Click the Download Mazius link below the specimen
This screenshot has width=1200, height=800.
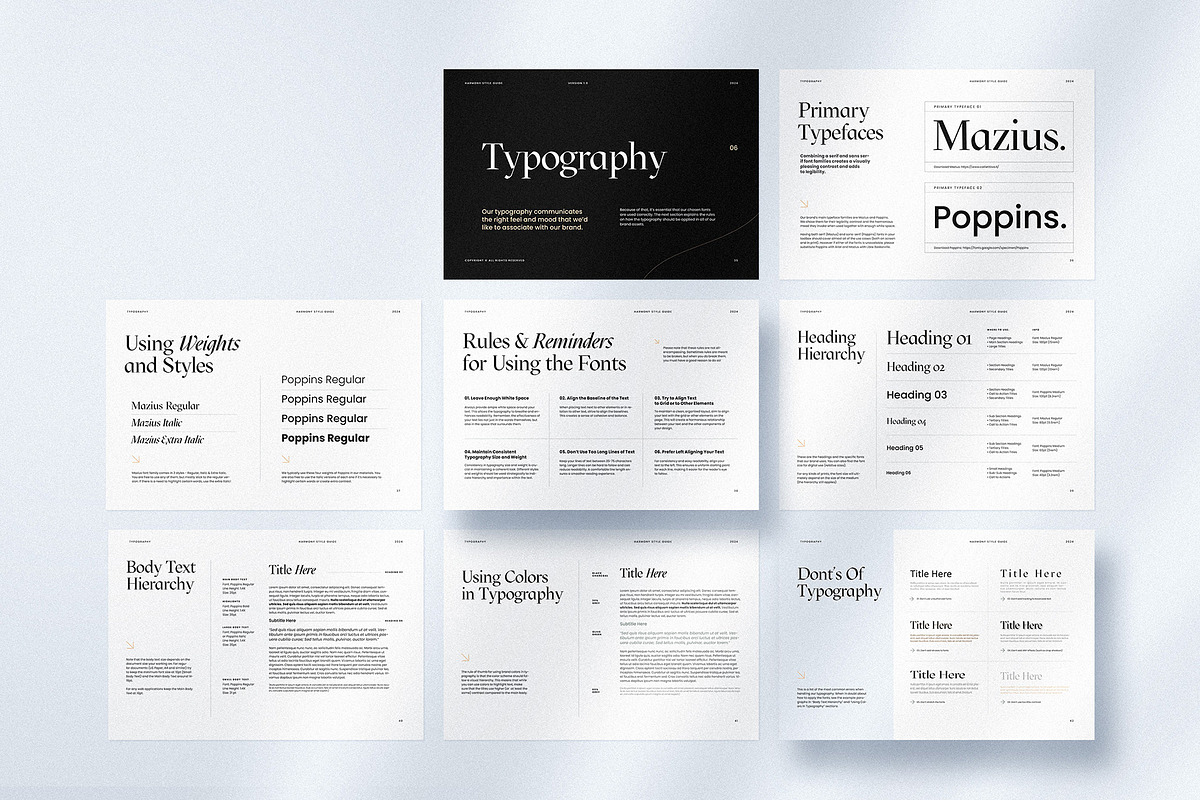(x=965, y=166)
